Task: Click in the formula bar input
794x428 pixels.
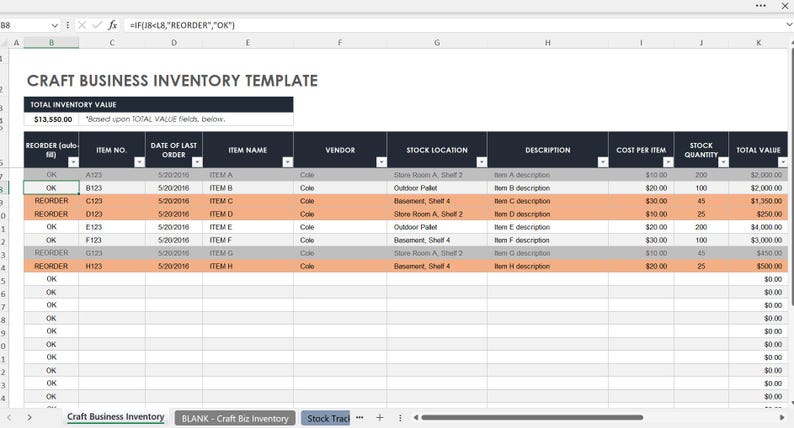Action: tap(453, 25)
